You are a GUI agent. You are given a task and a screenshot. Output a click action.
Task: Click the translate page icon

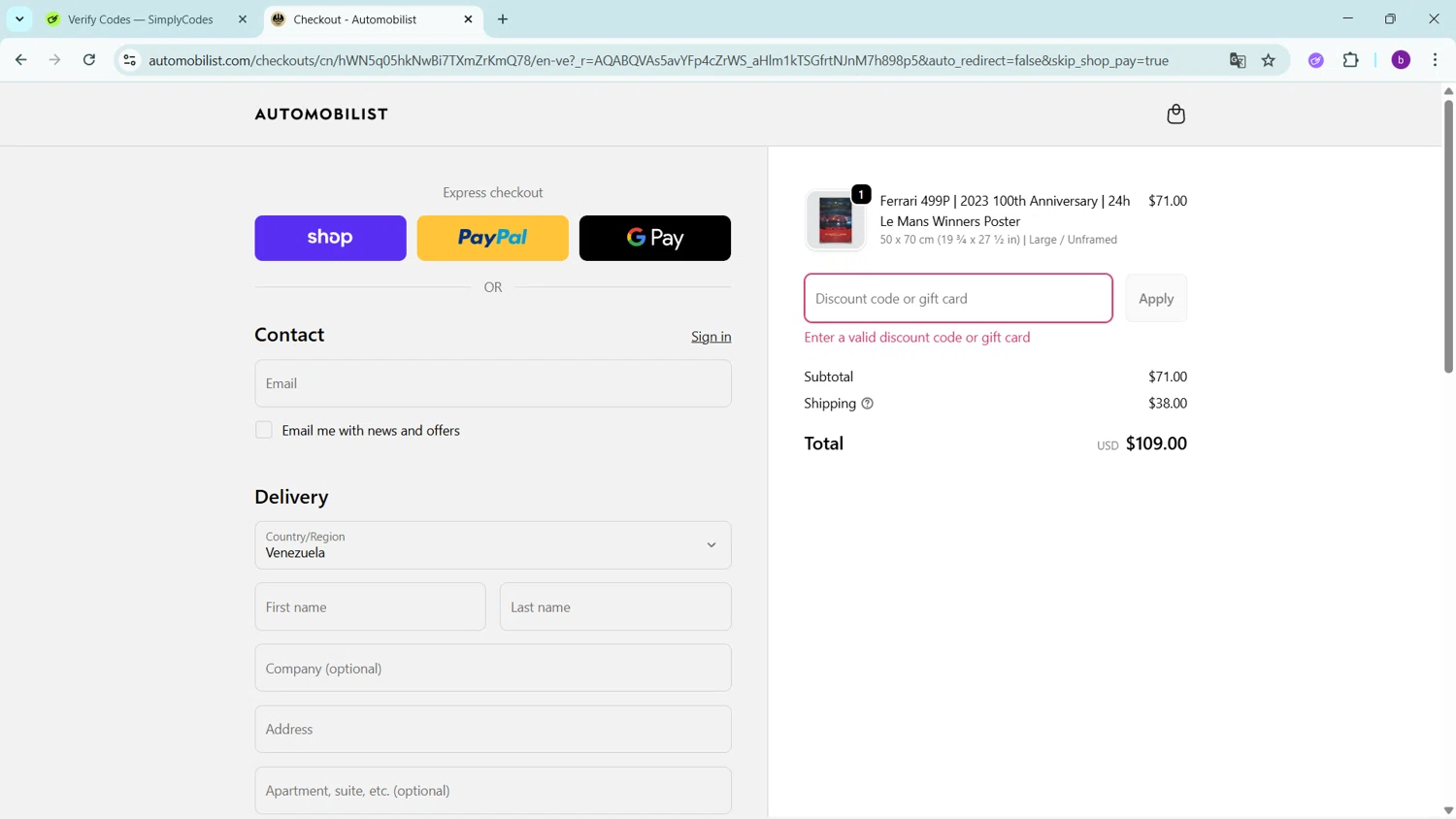point(1238,60)
